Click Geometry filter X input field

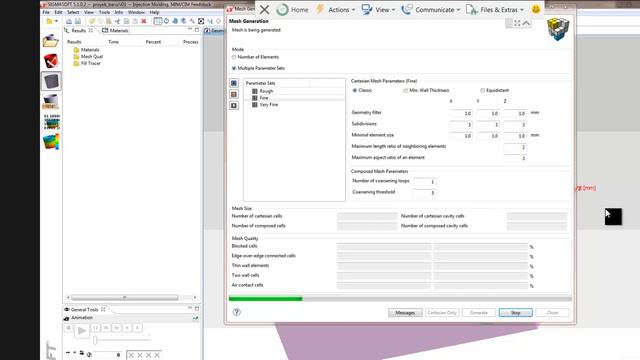point(461,113)
